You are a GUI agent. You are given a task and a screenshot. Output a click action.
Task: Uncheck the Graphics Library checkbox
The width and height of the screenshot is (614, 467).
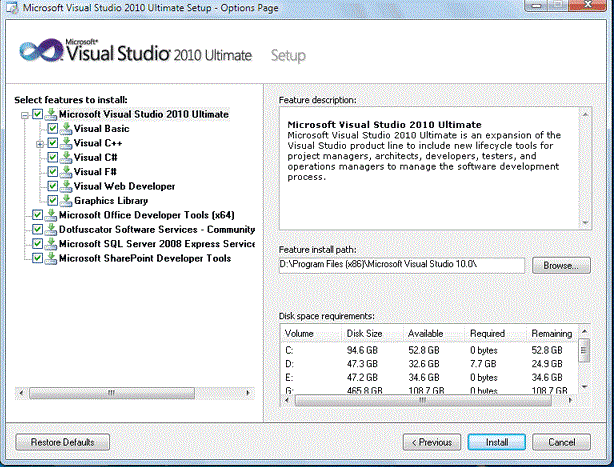point(52,201)
